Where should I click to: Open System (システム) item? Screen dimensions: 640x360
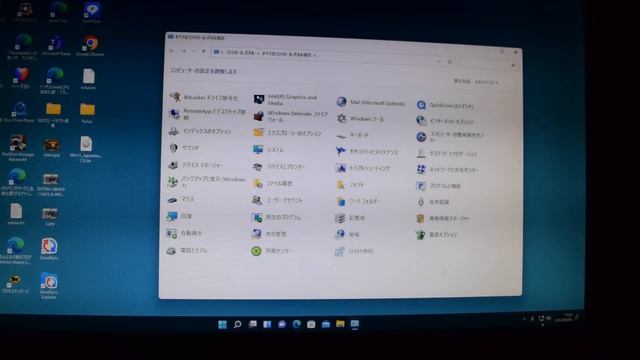coord(268,149)
